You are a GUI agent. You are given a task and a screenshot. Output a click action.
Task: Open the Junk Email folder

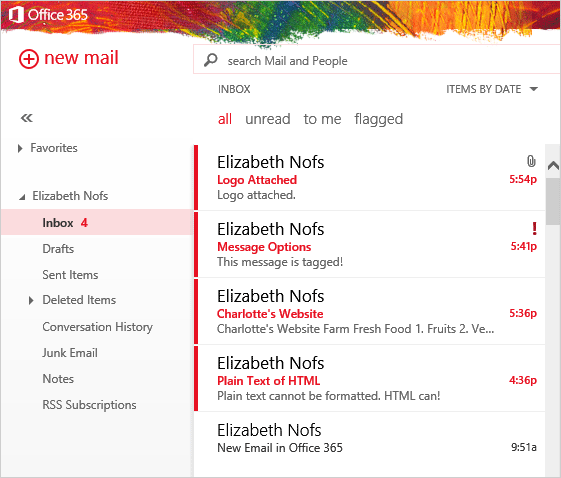coord(70,353)
